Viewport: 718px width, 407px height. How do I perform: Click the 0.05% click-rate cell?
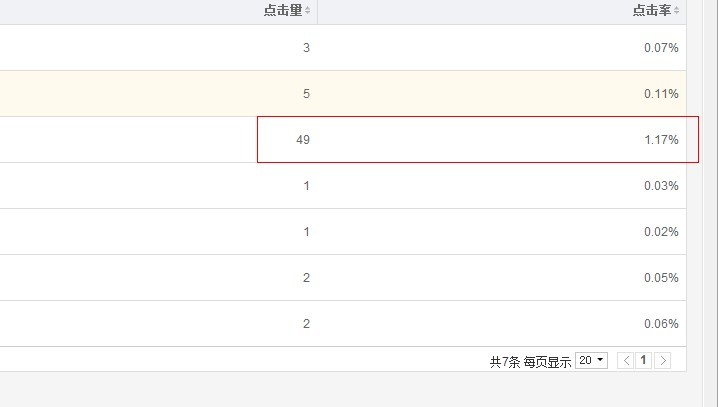(661, 278)
